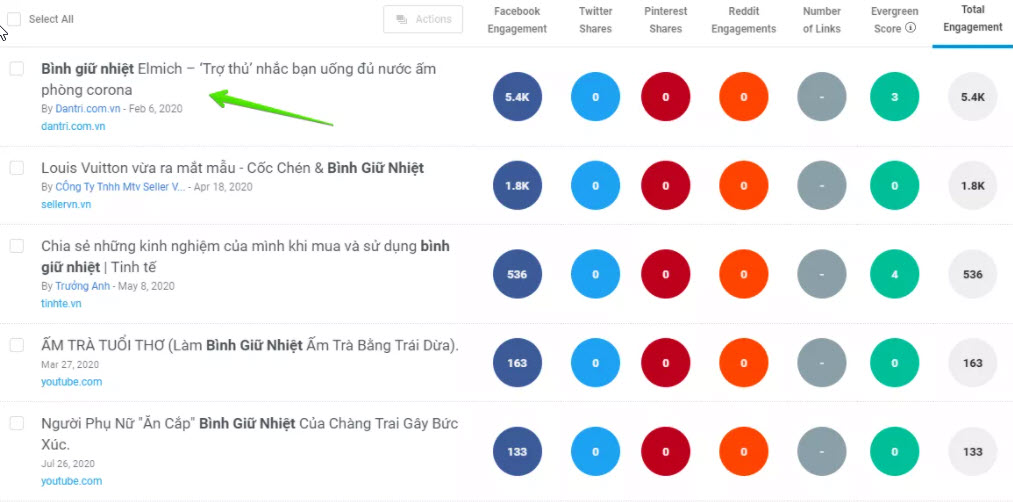Sort by Reddit Engagements column

click(x=743, y=20)
